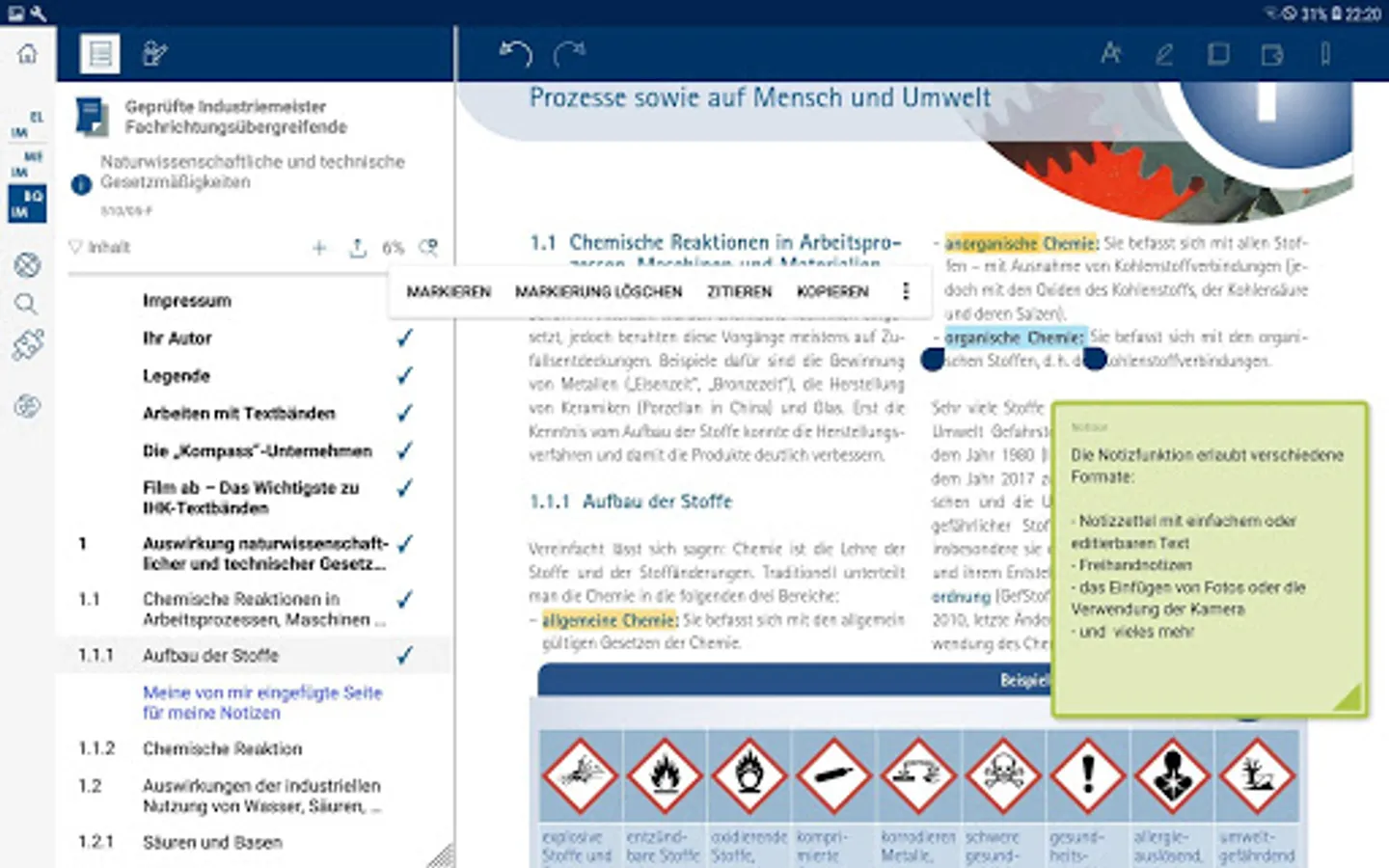Image resolution: width=1389 pixels, height=868 pixels.
Task: Toggle checkmark for chapter 1 Auswirkung
Action: (x=405, y=544)
